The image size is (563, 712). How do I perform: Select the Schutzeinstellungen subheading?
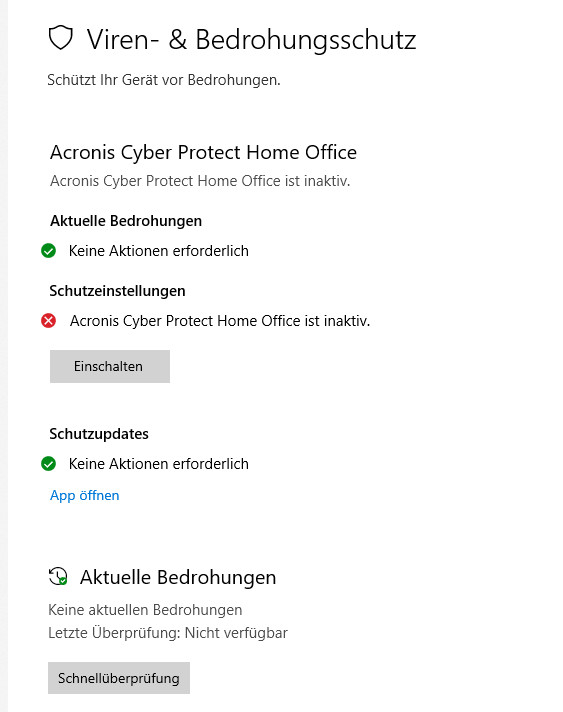click(x=117, y=291)
